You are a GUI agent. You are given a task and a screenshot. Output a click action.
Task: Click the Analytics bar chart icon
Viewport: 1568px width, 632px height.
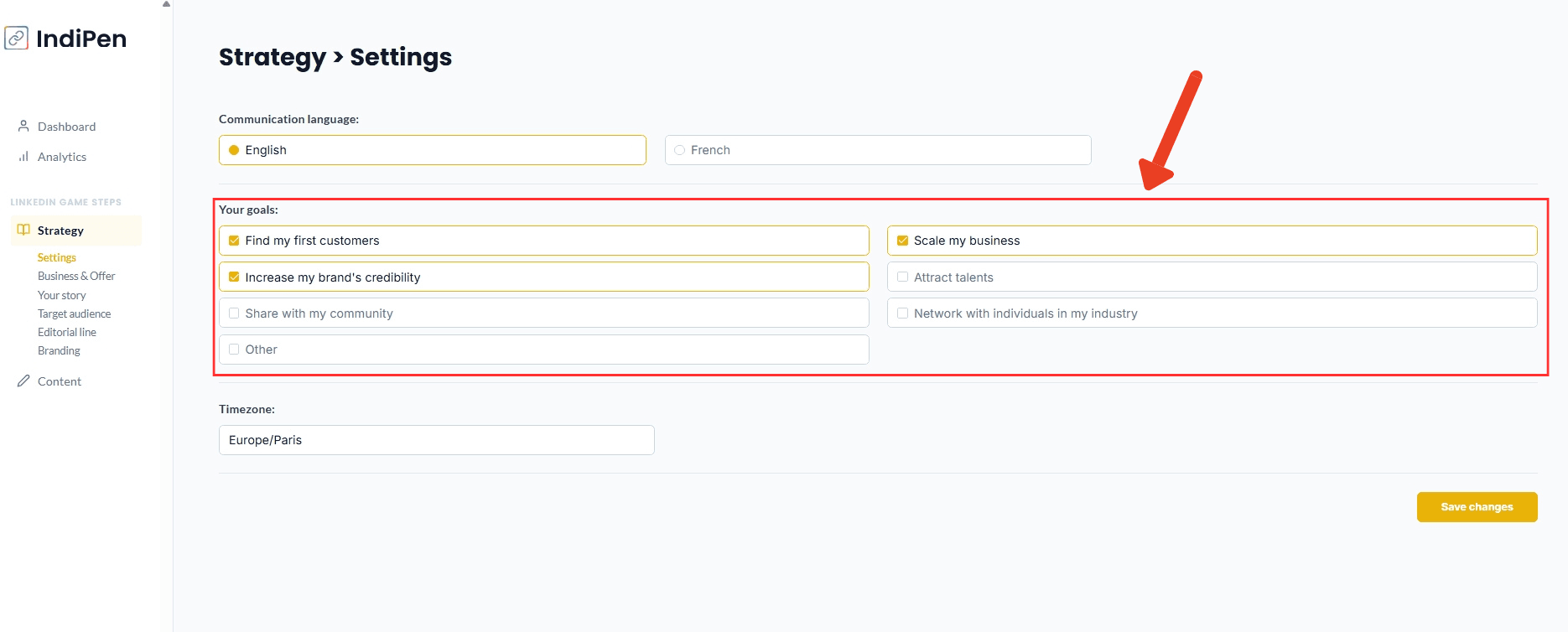(23, 157)
